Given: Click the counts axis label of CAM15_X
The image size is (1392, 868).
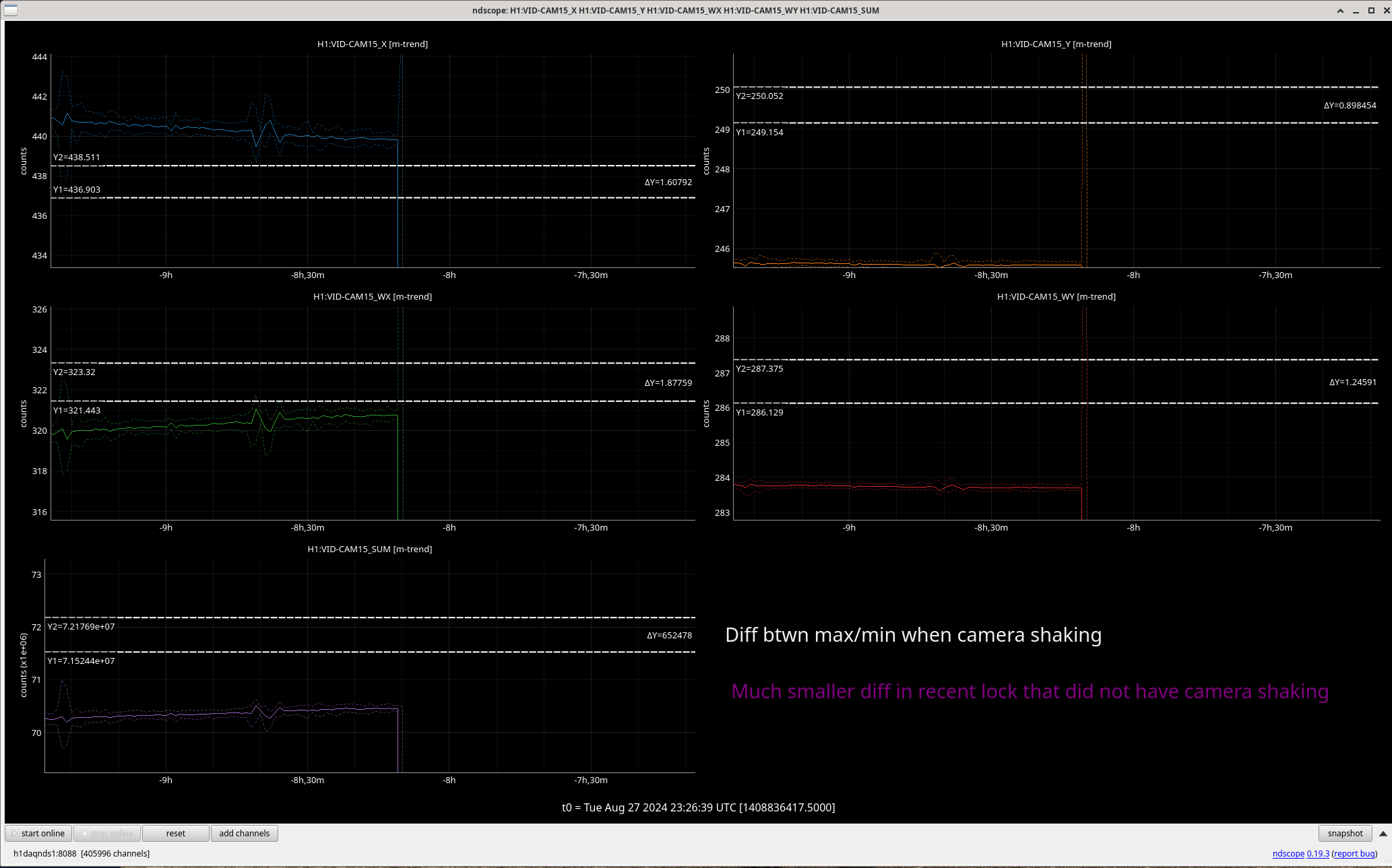Looking at the screenshot, I should (x=24, y=162).
